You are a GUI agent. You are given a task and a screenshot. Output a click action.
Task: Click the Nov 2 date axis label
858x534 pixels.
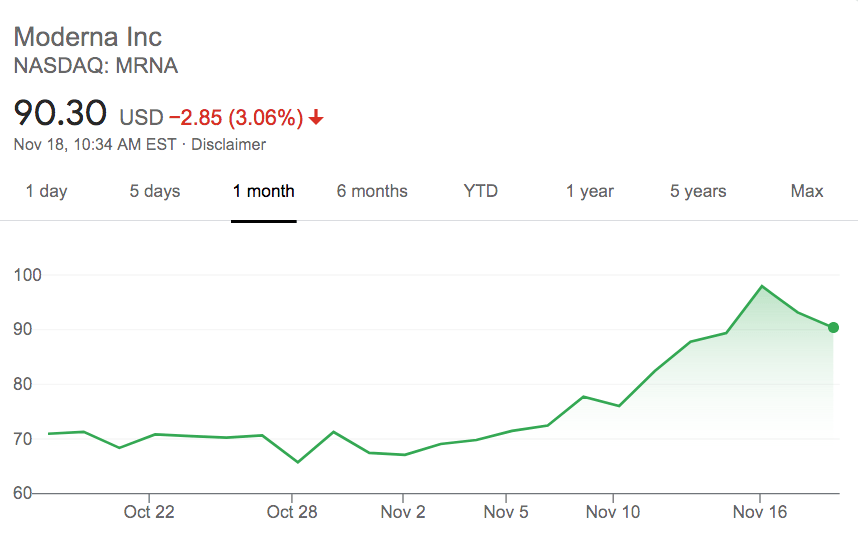403,512
